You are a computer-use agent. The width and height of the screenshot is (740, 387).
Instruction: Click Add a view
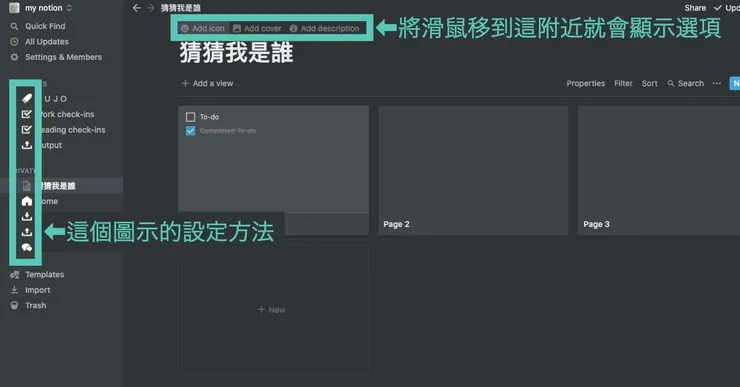(208, 83)
